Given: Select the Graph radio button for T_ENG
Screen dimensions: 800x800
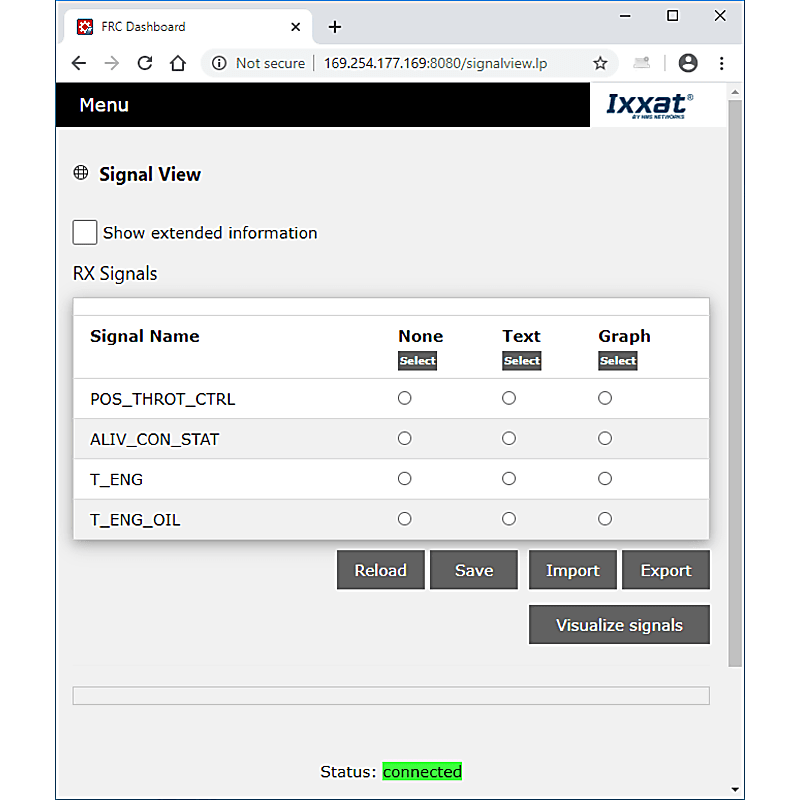Looking at the screenshot, I should pyautogui.click(x=605, y=478).
